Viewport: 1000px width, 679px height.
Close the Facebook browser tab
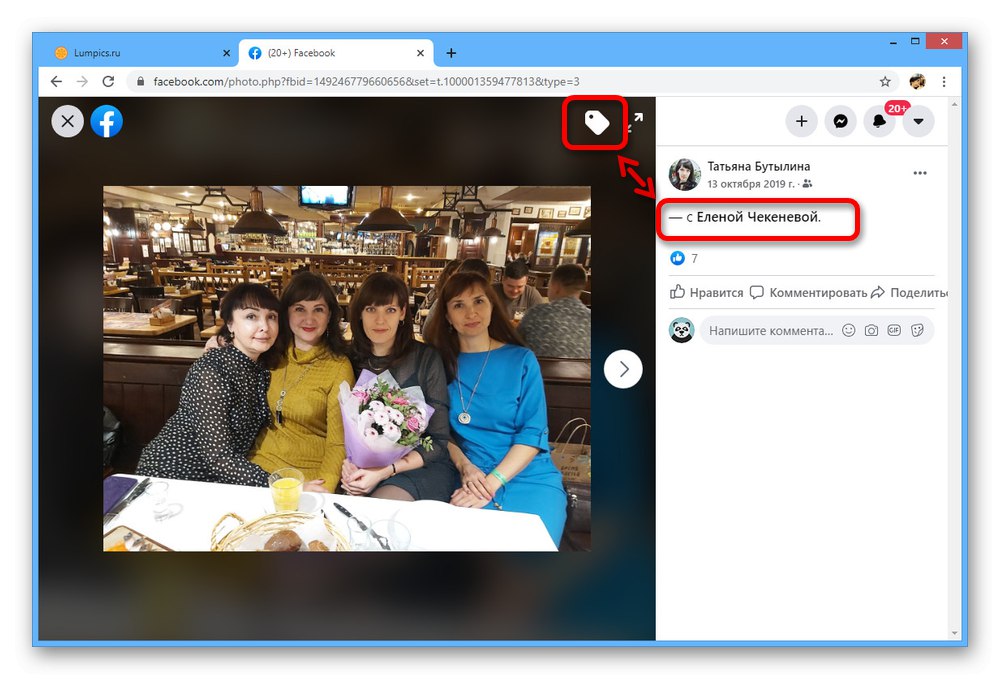click(420, 53)
